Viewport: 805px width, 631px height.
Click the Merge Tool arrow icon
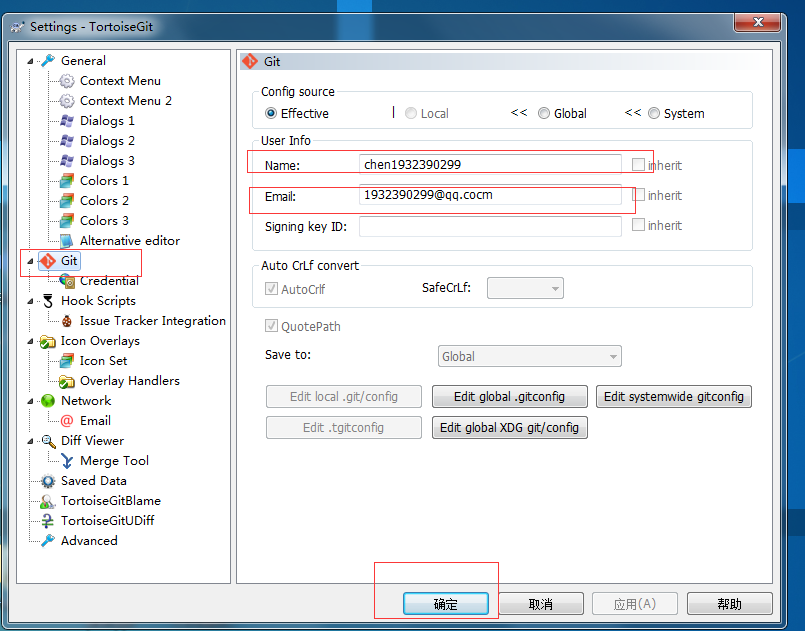tap(67, 461)
